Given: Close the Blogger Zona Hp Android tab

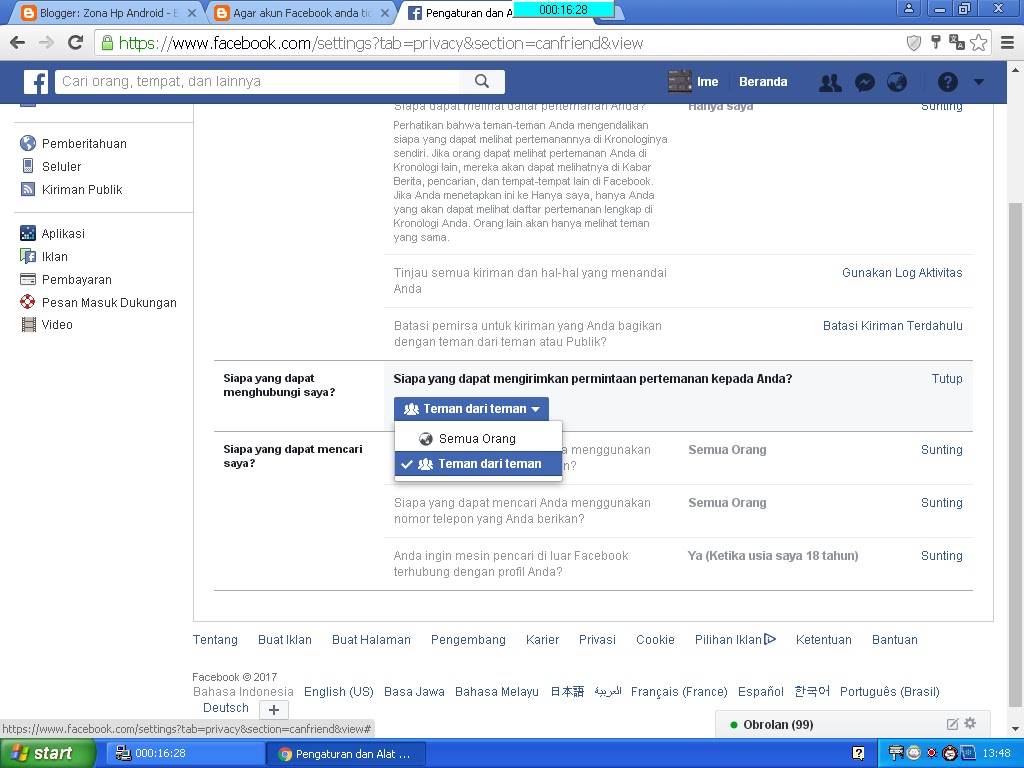Looking at the screenshot, I should pyautogui.click(x=191, y=12).
